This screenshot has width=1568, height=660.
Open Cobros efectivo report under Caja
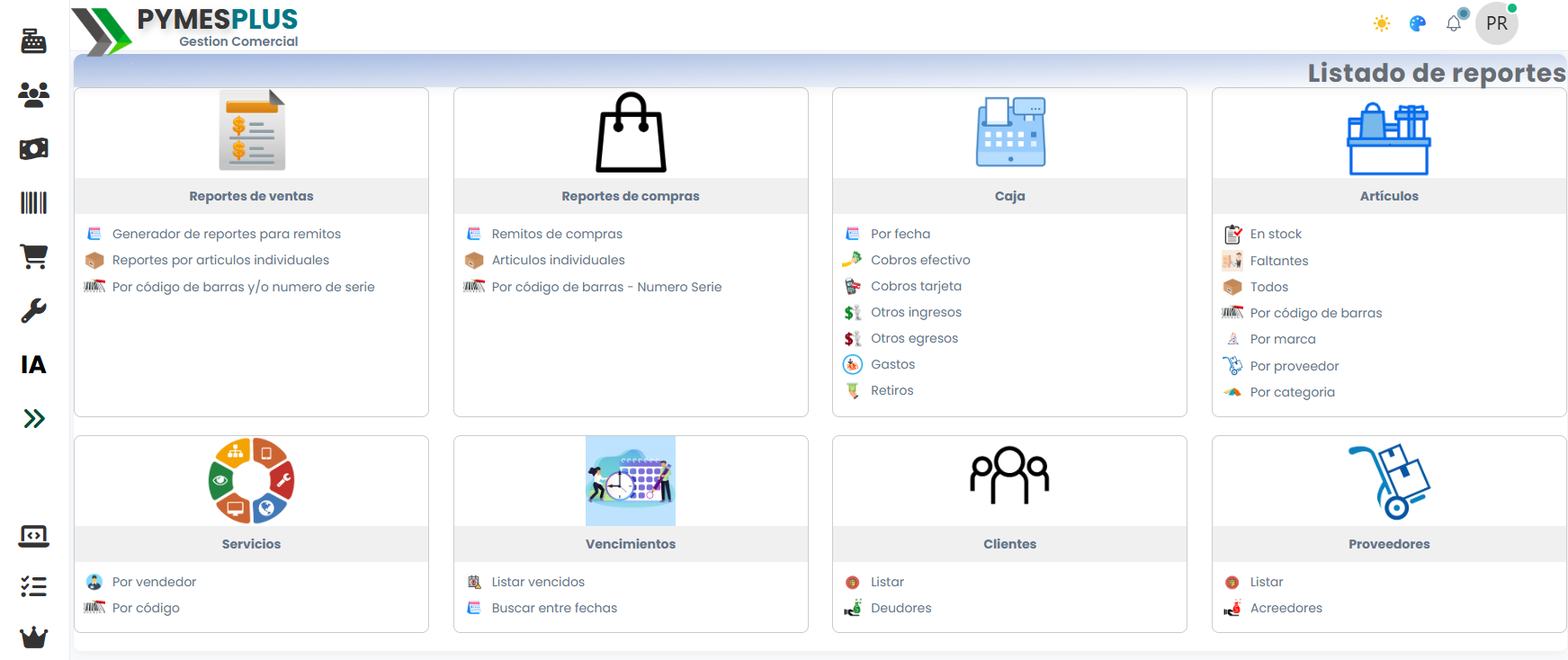pos(919,260)
